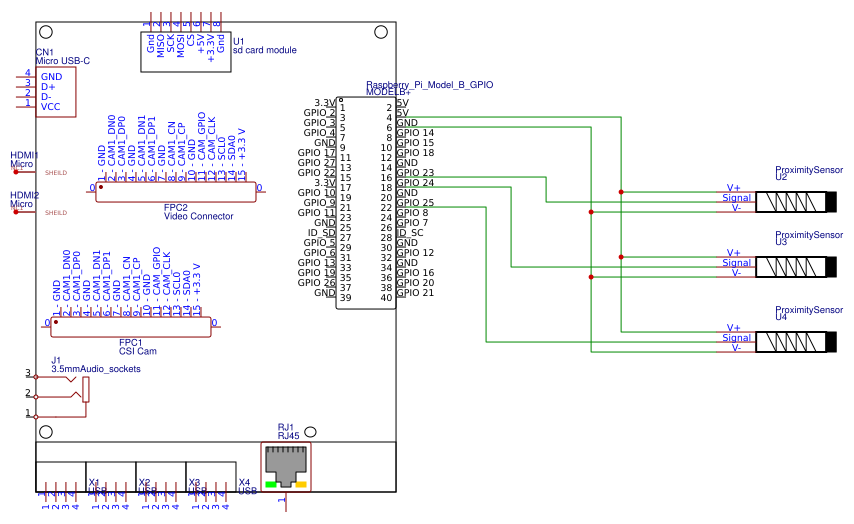The image size is (854, 524).
Task: Click the top-right board mounting hole
Action: tap(381, 32)
